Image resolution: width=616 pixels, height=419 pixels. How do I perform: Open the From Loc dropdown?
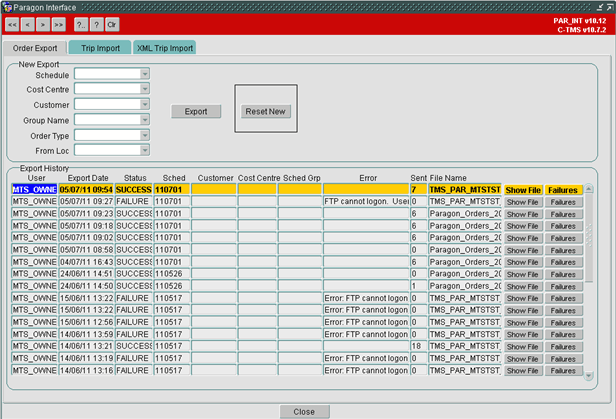[x=145, y=150]
